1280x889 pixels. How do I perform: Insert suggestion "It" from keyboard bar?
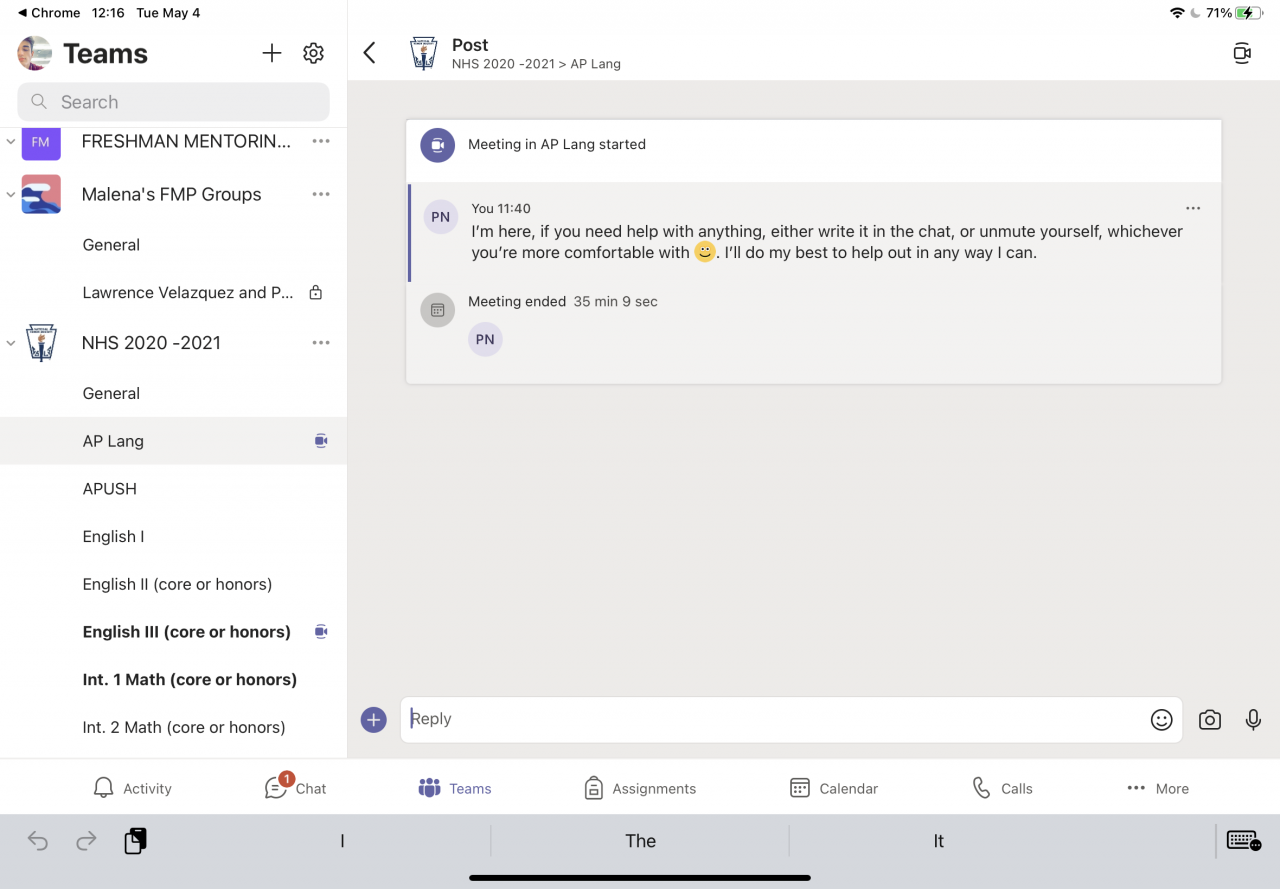click(938, 841)
